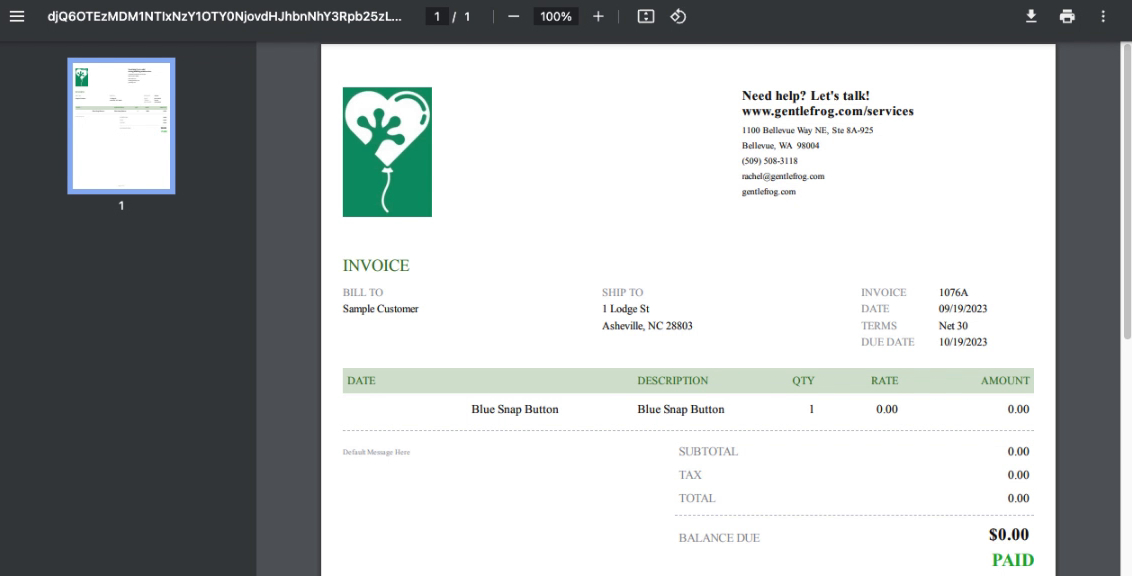
Task: Click the rotate counterclockwise icon
Action: tap(678, 16)
